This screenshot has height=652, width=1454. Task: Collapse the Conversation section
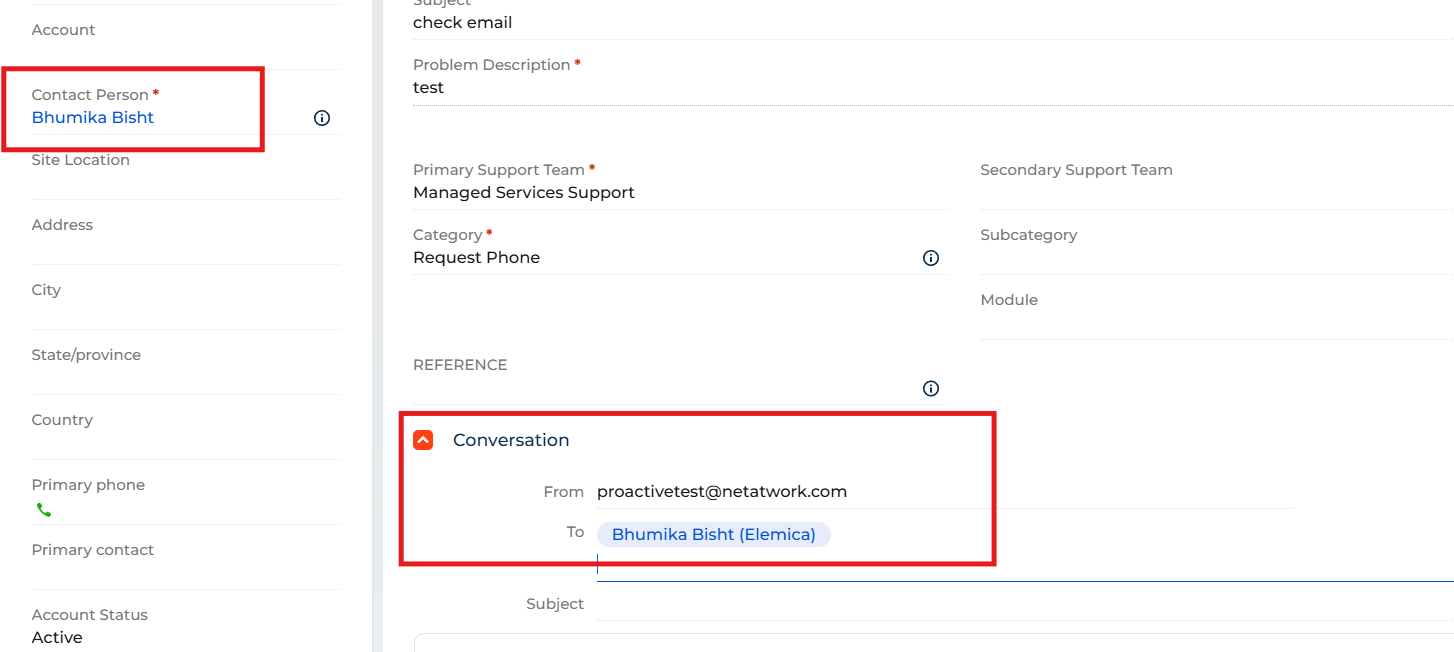[423, 440]
